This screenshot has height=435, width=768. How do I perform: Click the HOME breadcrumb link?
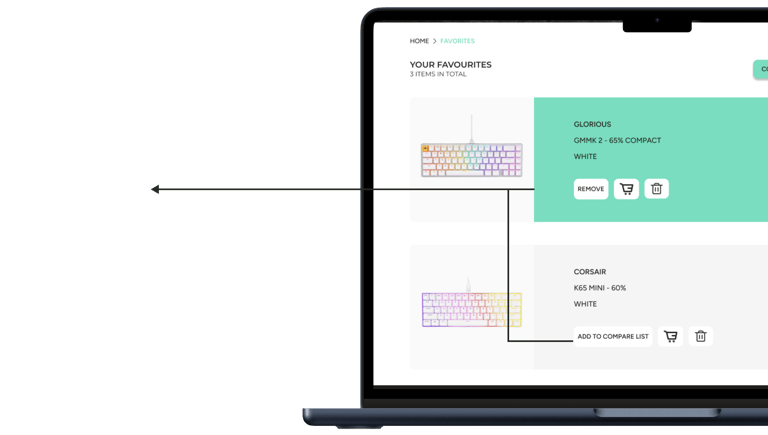(x=419, y=41)
